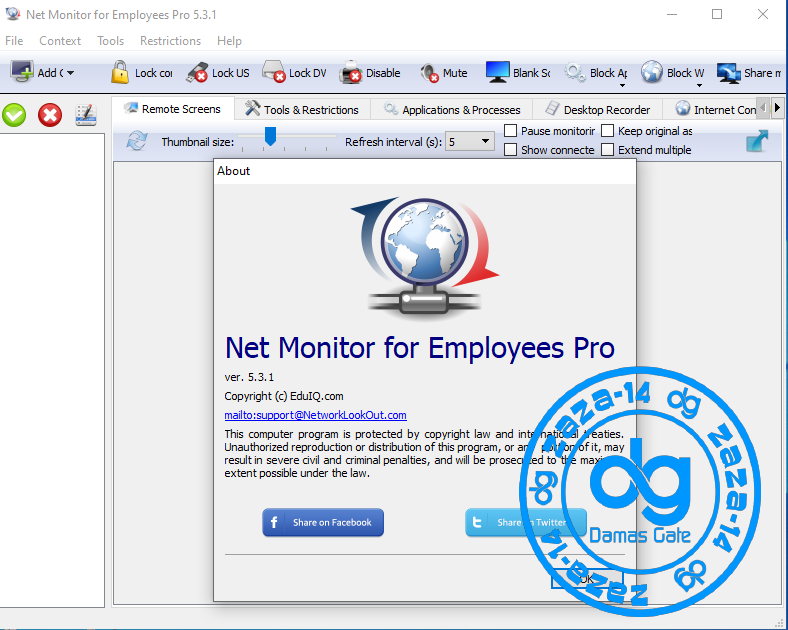Open the Tools menu
The height and width of the screenshot is (630, 788).
coord(111,41)
